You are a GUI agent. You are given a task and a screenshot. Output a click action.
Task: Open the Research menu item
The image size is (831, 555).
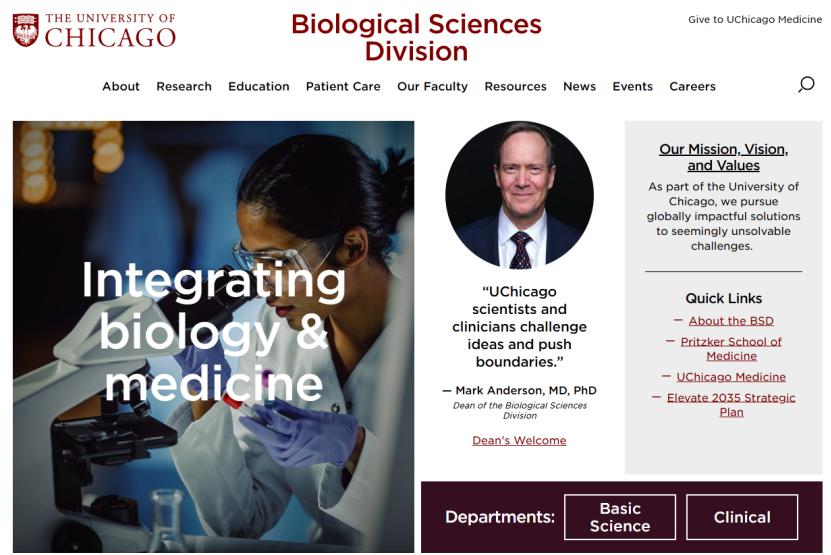click(x=184, y=86)
